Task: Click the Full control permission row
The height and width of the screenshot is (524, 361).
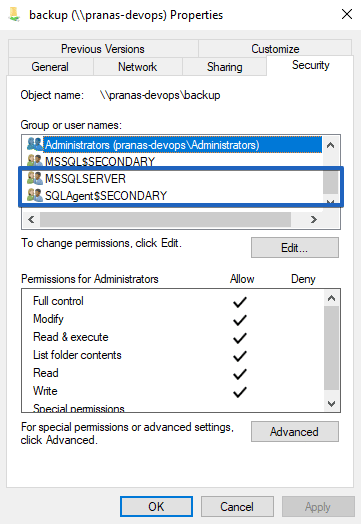Action: pos(173,301)
